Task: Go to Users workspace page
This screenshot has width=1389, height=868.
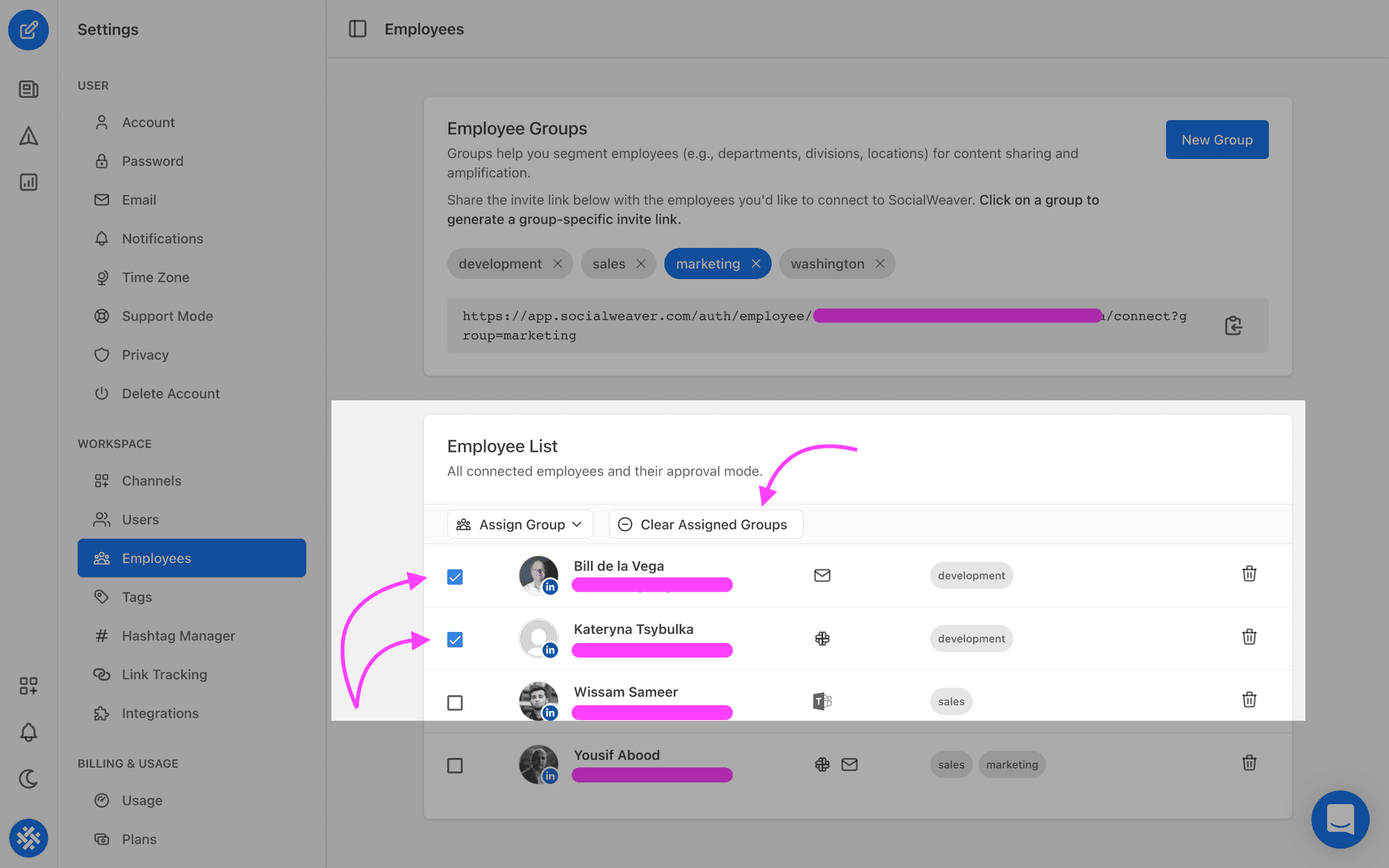Action: coord(192,519)
